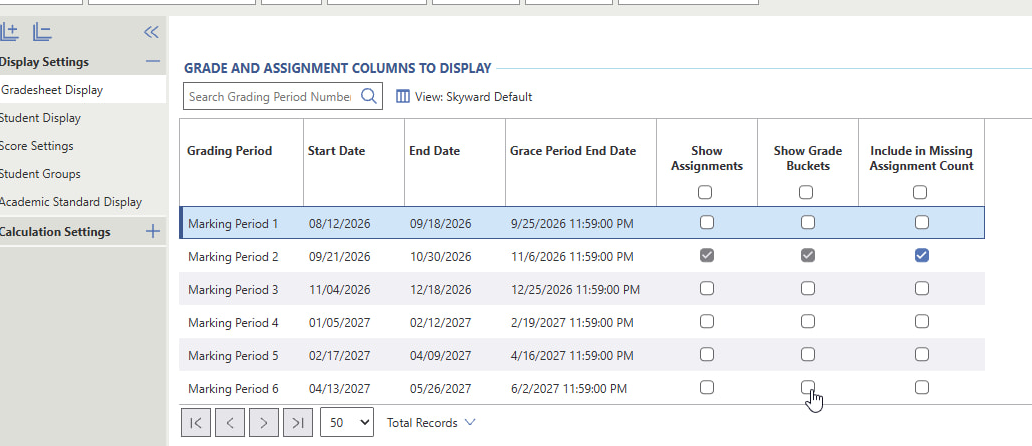Click grace period 6/2/2027 11:59:00 PM cell
This screenshot has width=1032, height=446.
(569, 389)
